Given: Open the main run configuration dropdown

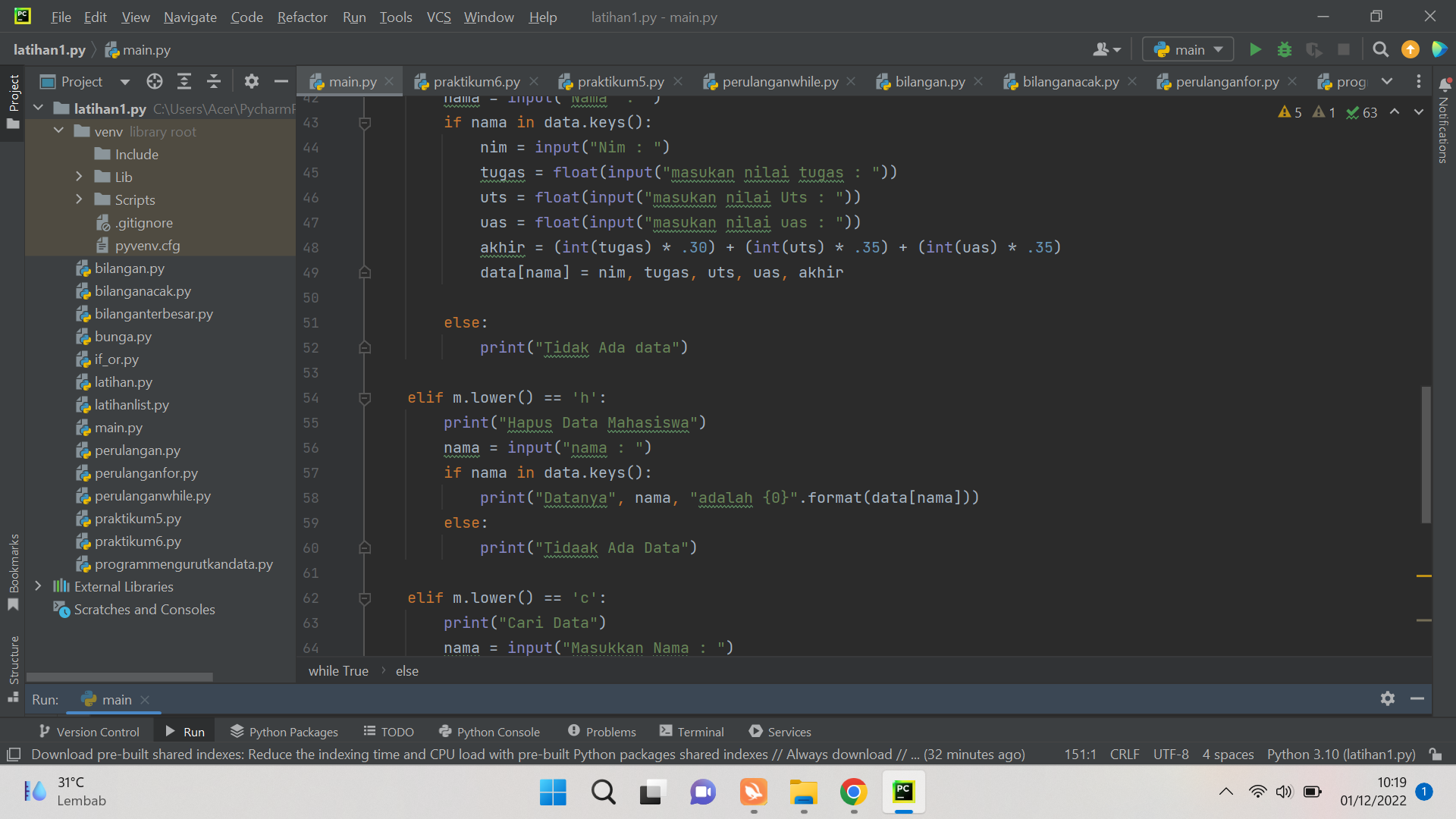Looking at the screenshot, I should (1188, 49).
